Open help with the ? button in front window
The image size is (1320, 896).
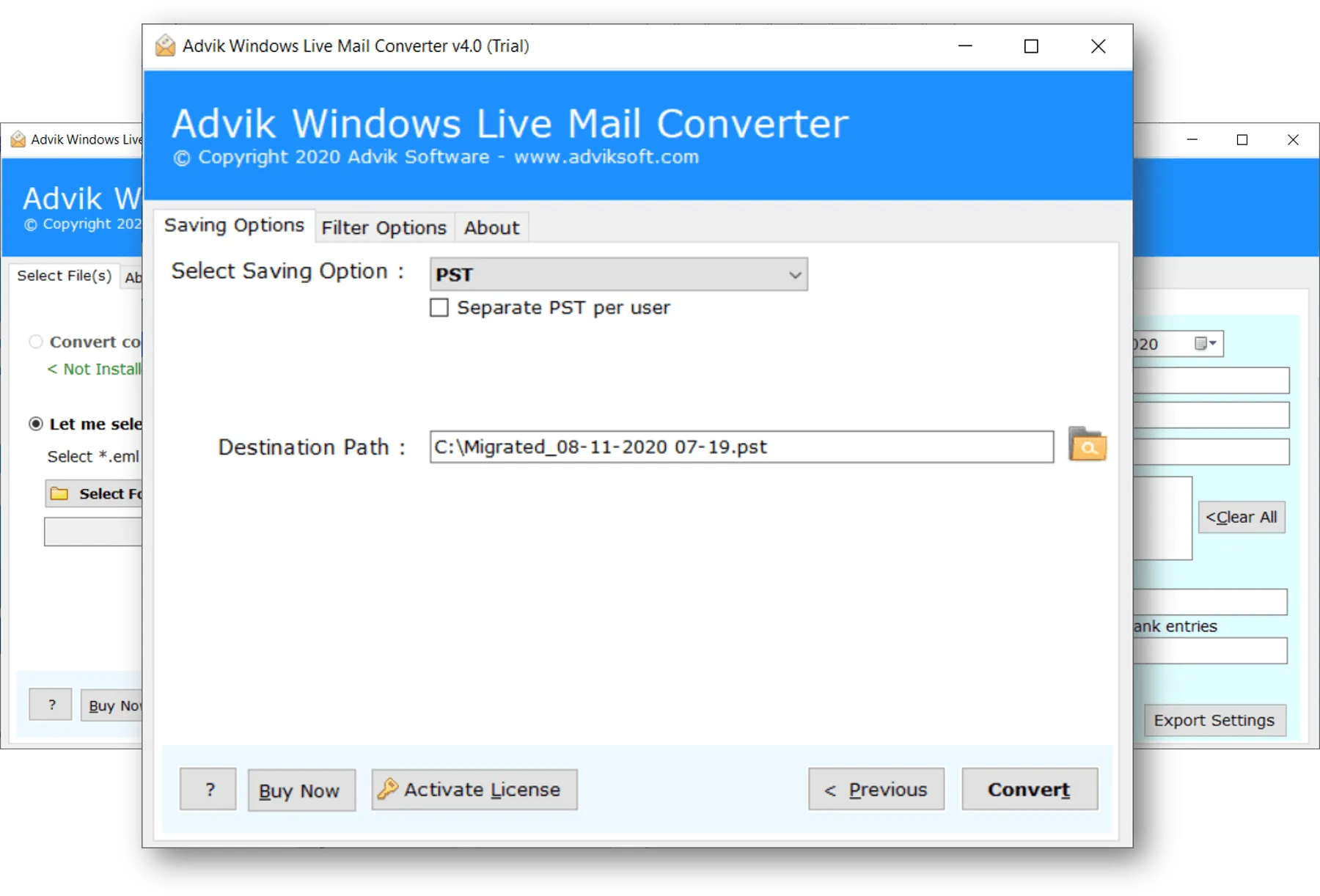tap(208, 789)
